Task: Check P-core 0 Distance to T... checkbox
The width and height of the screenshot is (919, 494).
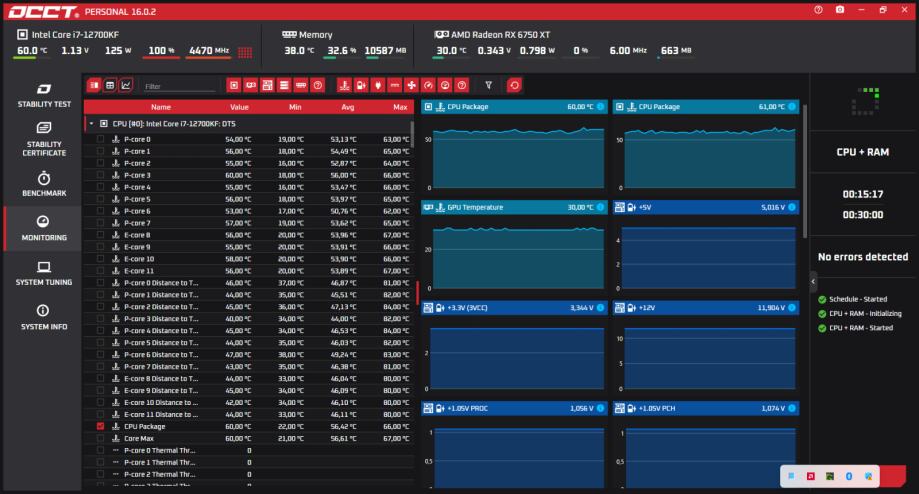Action: tap(100, 282)
